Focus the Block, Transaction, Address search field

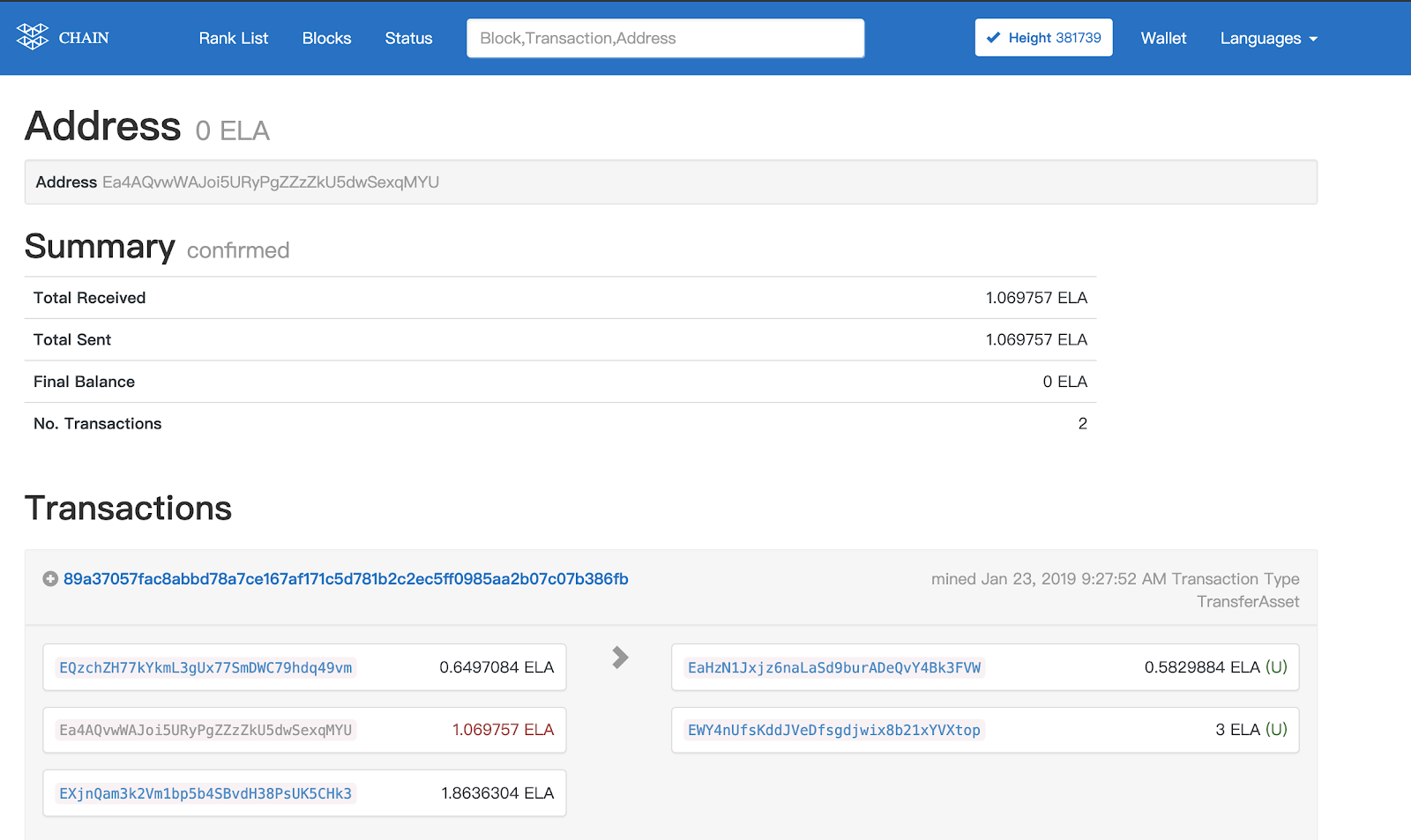pyautogui.click(x=665, y=39)
